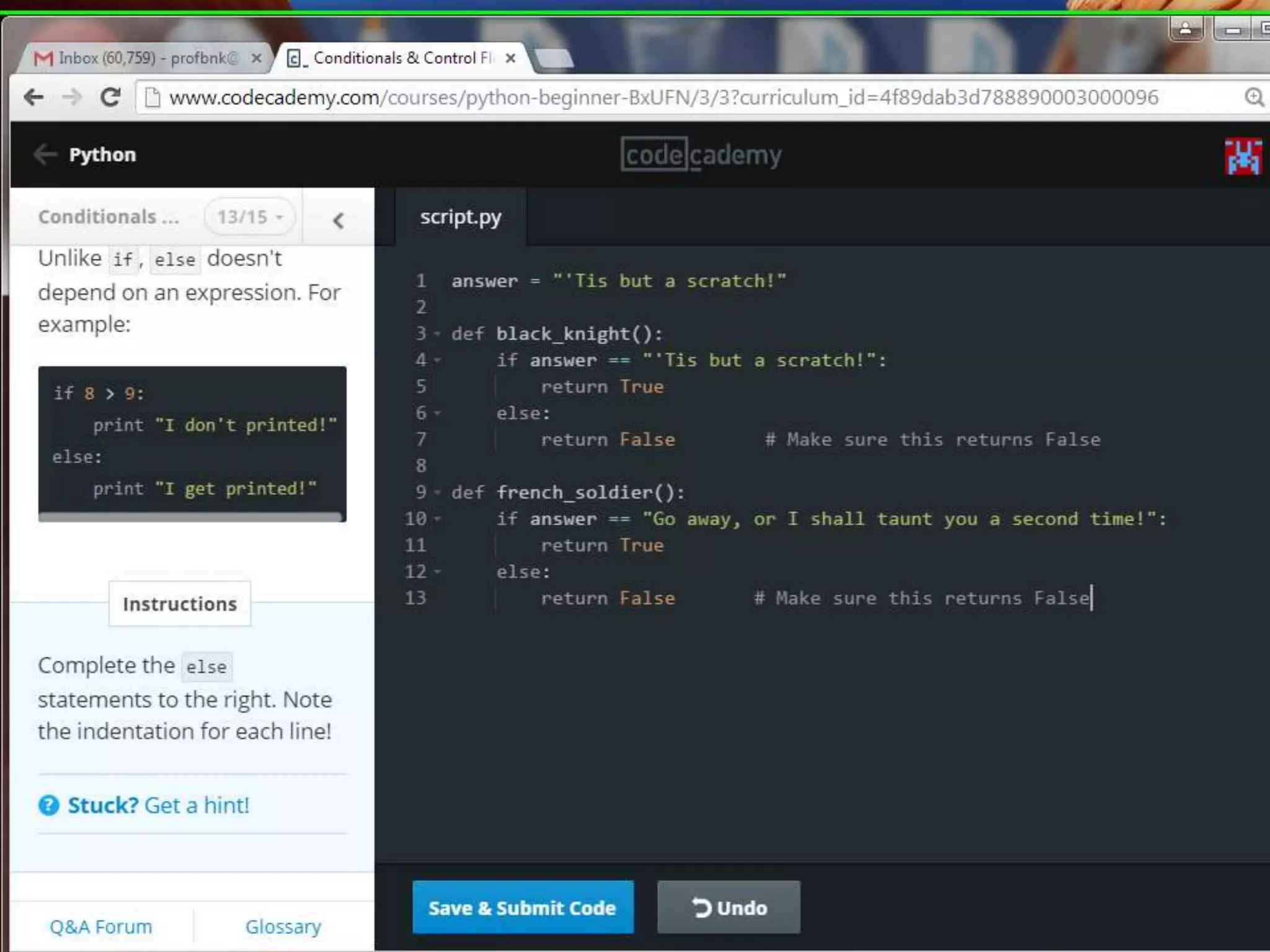This screenshot has height=952, width=1270.
Task: Open the 13/15 exercise dropdown
Action: (249, 217)
